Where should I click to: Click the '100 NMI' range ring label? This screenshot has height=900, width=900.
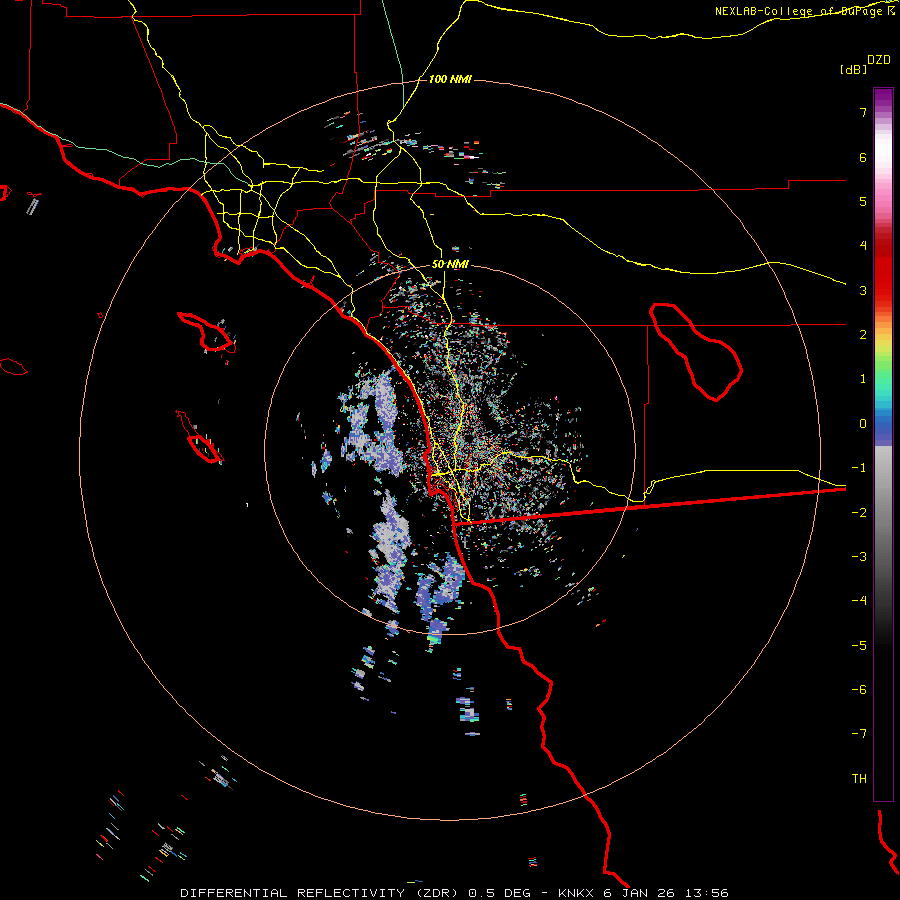point(450,79)
